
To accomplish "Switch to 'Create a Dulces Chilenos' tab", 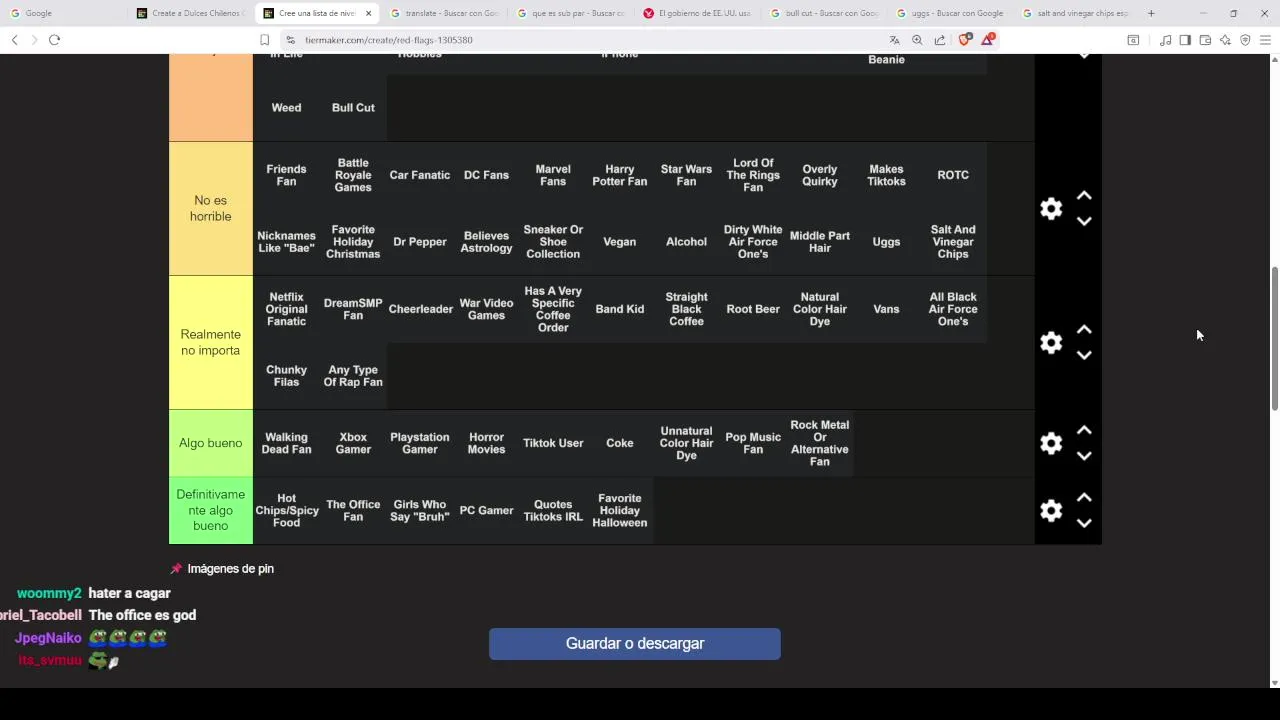I will [x=190, y=13].
